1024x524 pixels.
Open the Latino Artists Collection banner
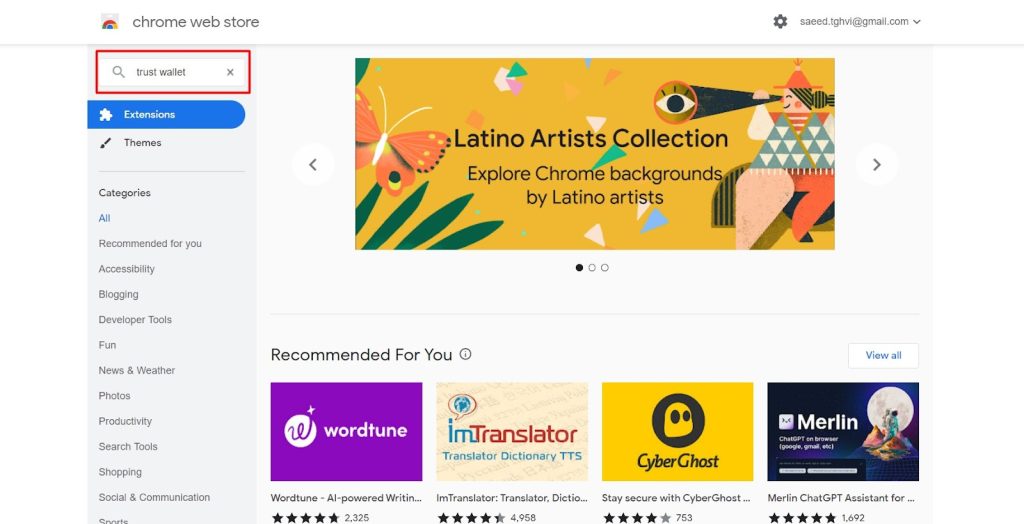click(x=594, y=154)
